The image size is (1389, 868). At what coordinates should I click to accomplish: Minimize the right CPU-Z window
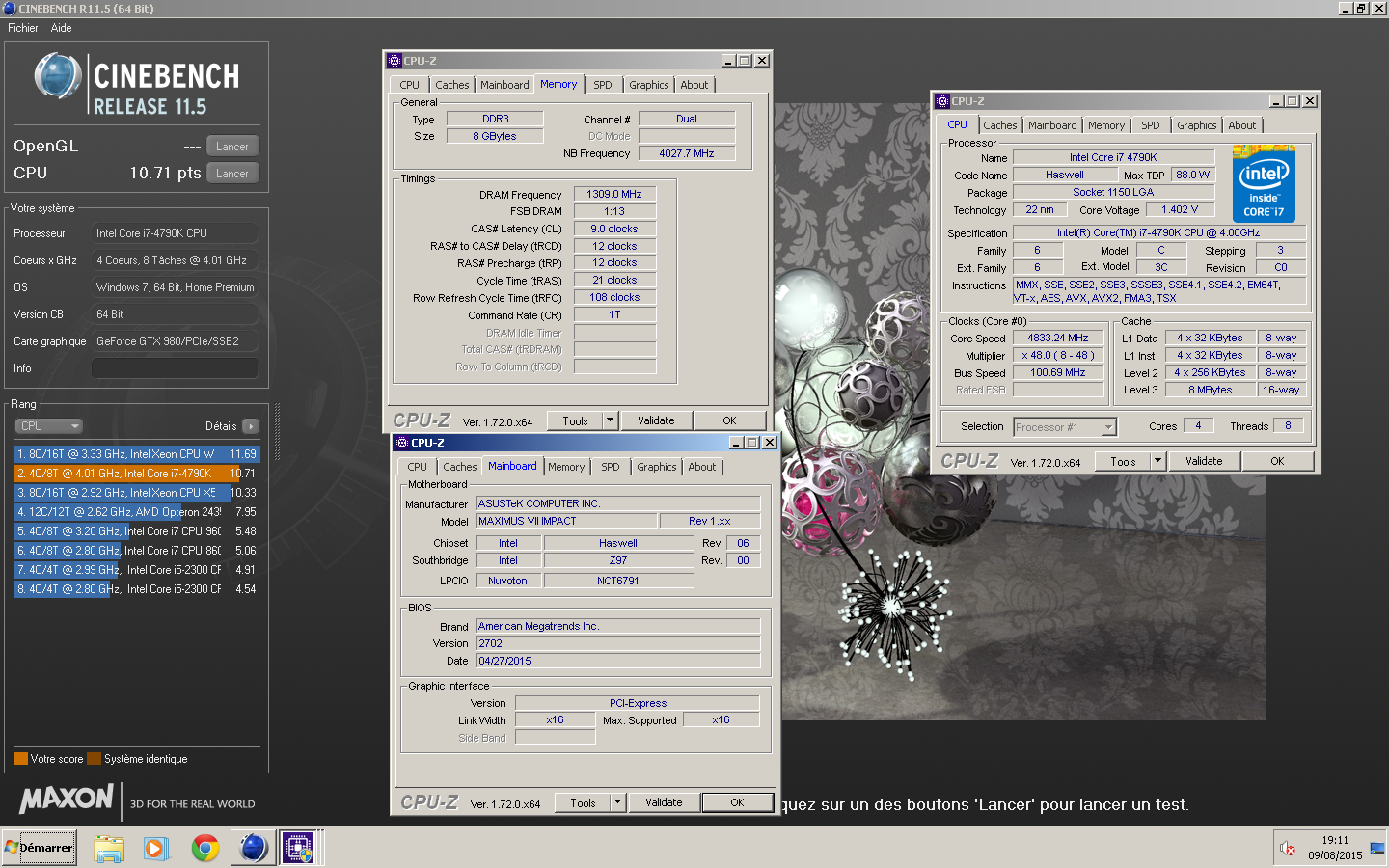coord(1277,101)
